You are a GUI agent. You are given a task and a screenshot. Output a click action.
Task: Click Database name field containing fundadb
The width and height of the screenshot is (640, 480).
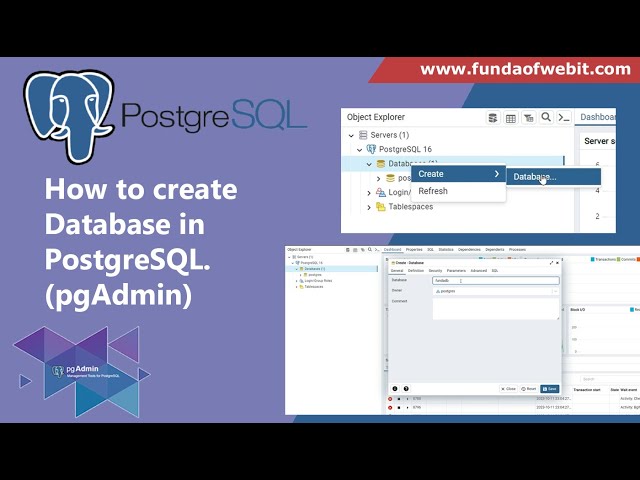(496, 281)
